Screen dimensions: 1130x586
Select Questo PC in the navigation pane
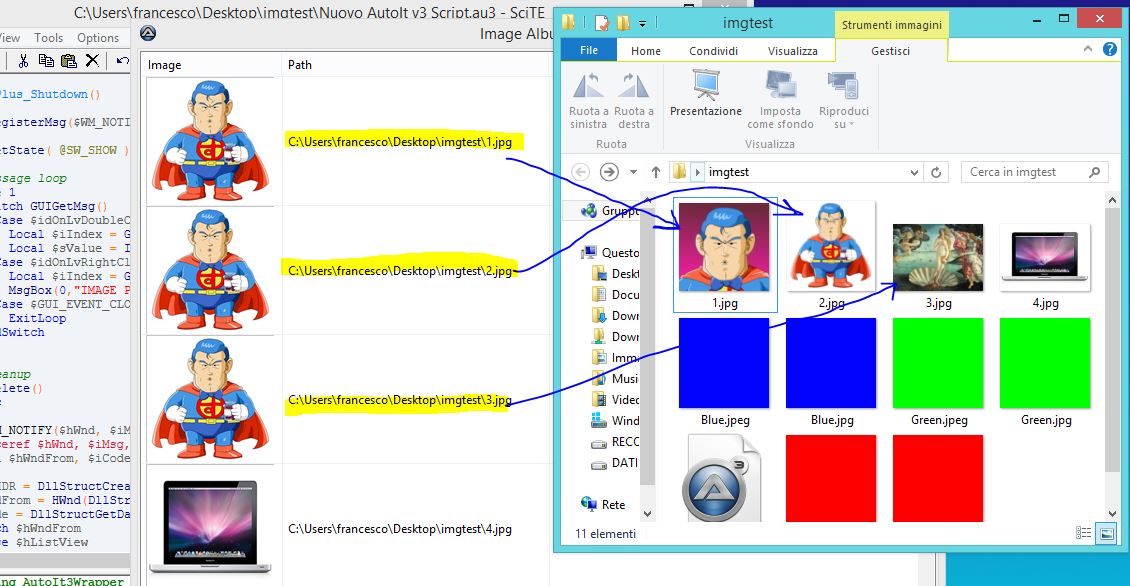click(611, 252)
